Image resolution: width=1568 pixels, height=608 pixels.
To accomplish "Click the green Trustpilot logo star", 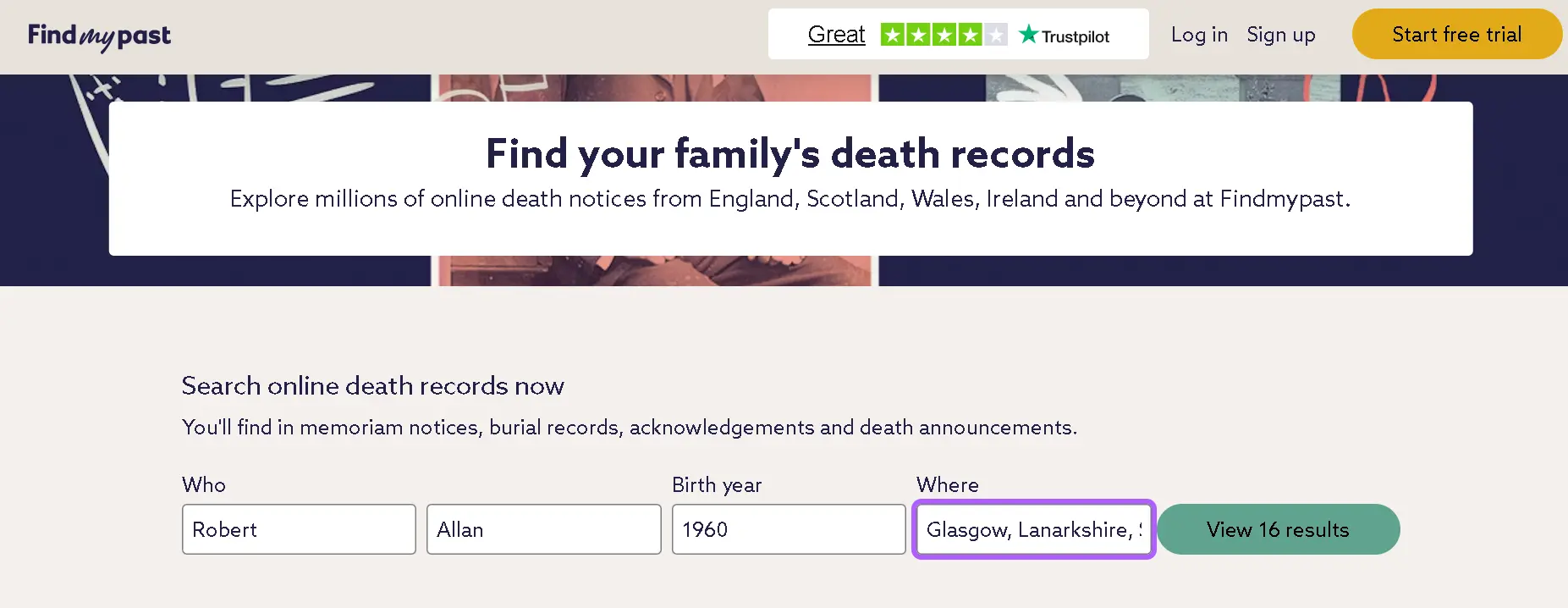I will [1028, 35].
